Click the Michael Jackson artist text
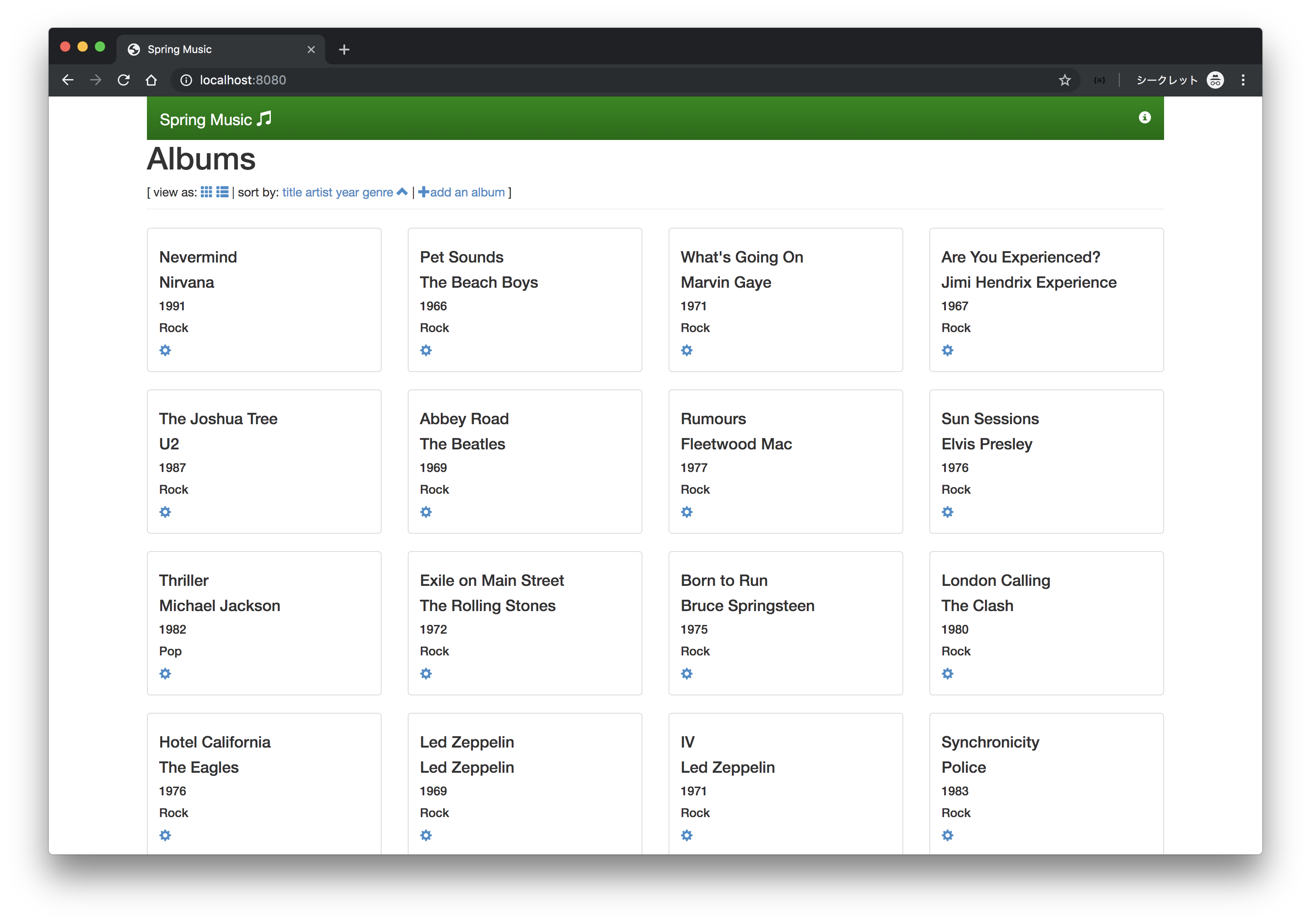The height and width of the screenshot is (924, 1311). point(219,605)
